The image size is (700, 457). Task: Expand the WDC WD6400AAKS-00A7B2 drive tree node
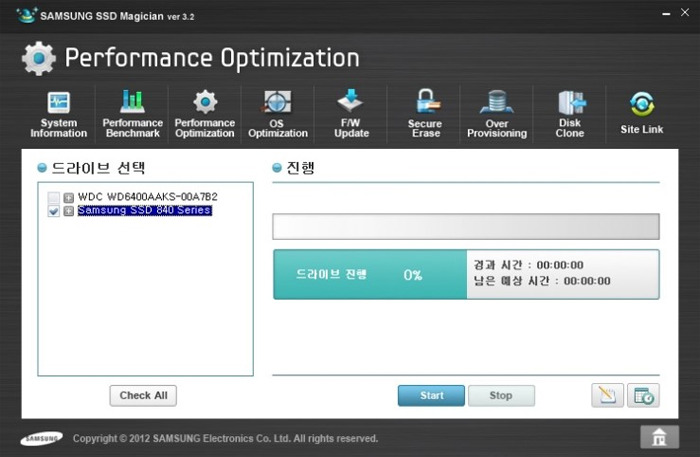click(68, 197)
